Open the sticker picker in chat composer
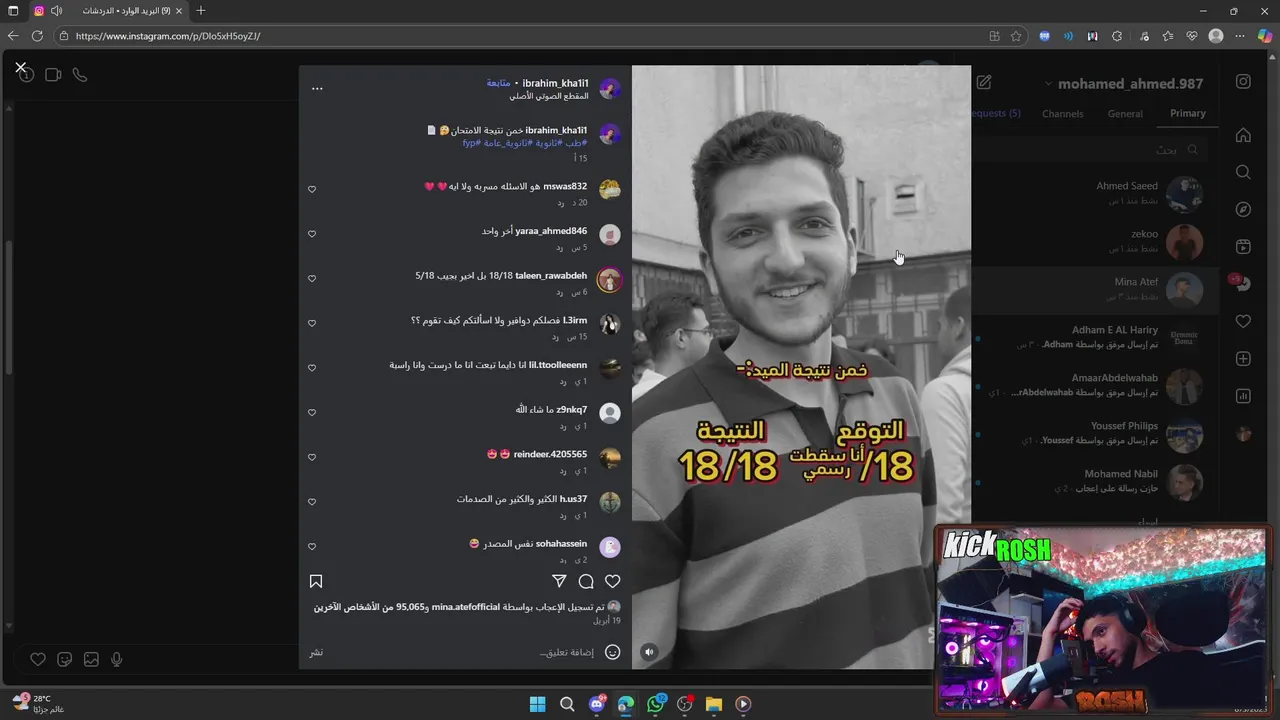The width and height of the screenshot is (1280, 720). [x=65, y=659]
